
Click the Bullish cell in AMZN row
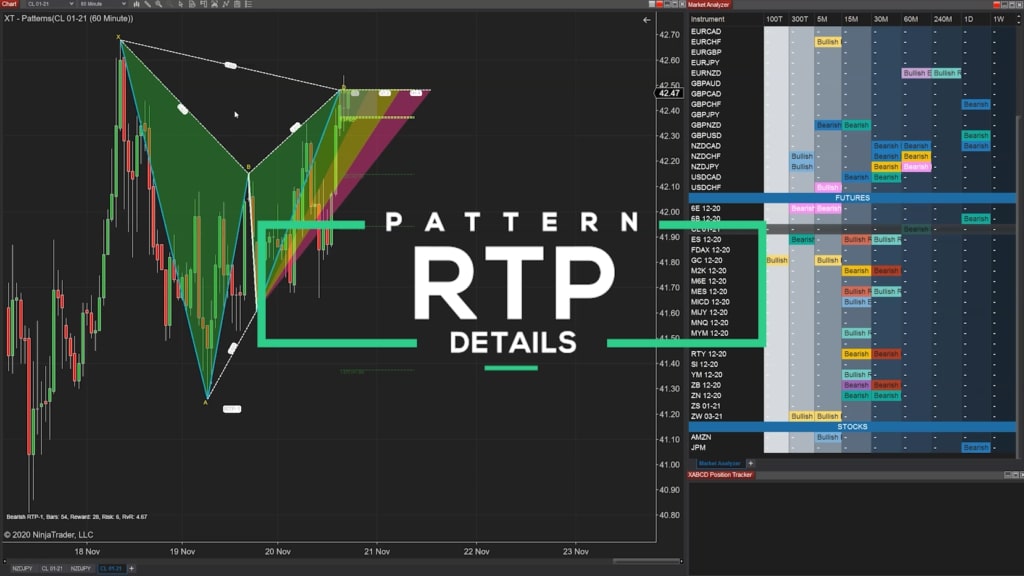point(827,438)
